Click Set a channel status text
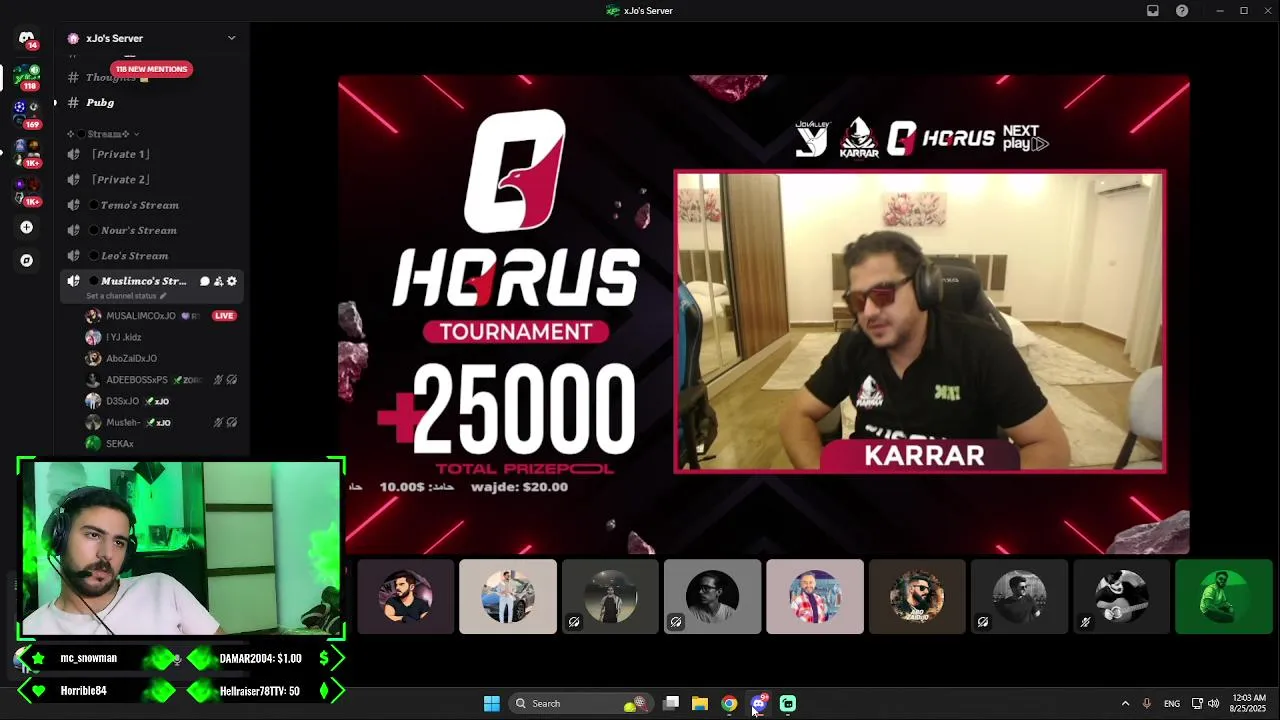This screenshot has width=1280, height=720. [121, 296]
